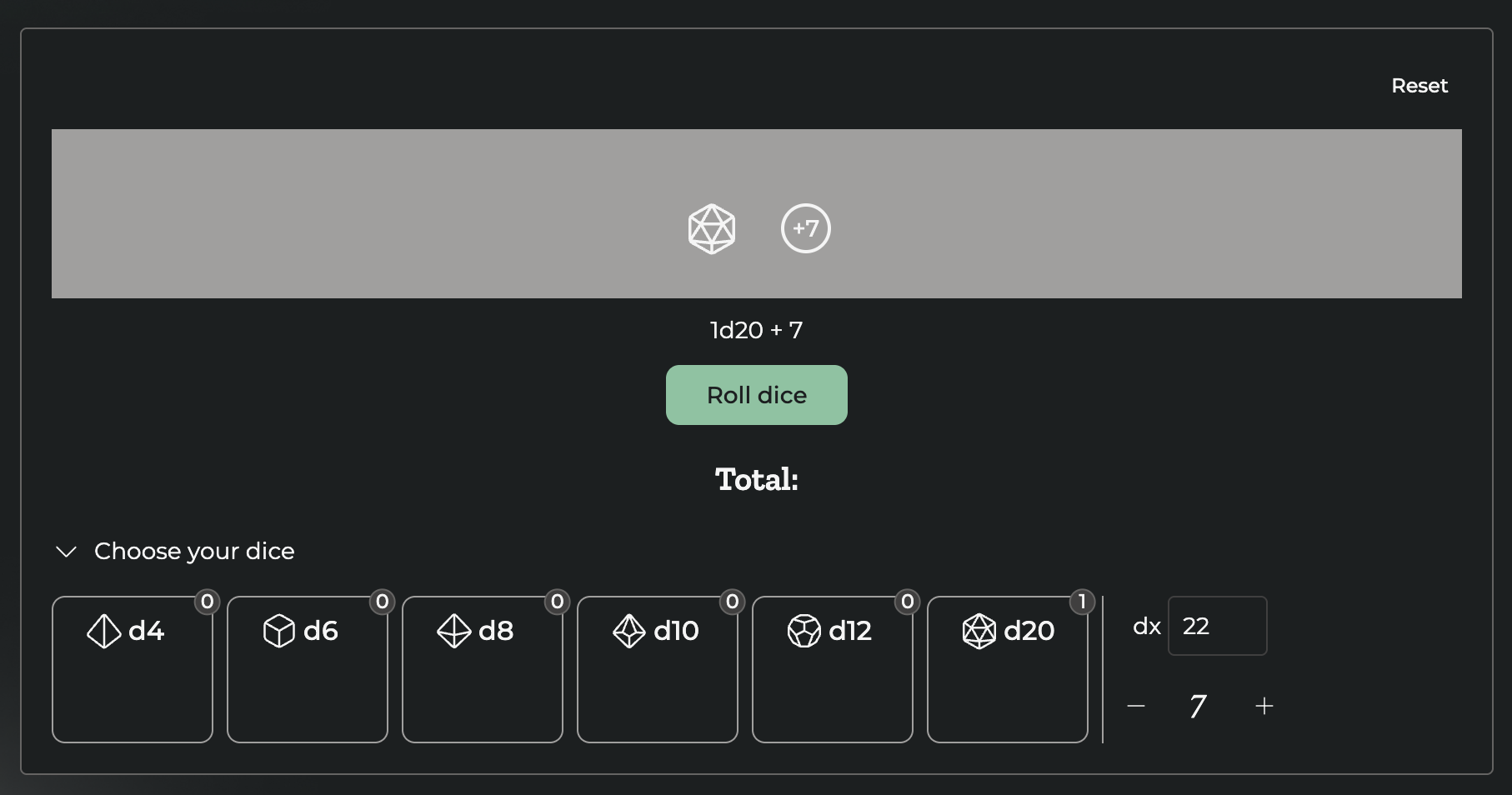The height and width of the screenshot is (795, 1512).
Task: Increase the modifier with plus button
Action: point(1264,707)
